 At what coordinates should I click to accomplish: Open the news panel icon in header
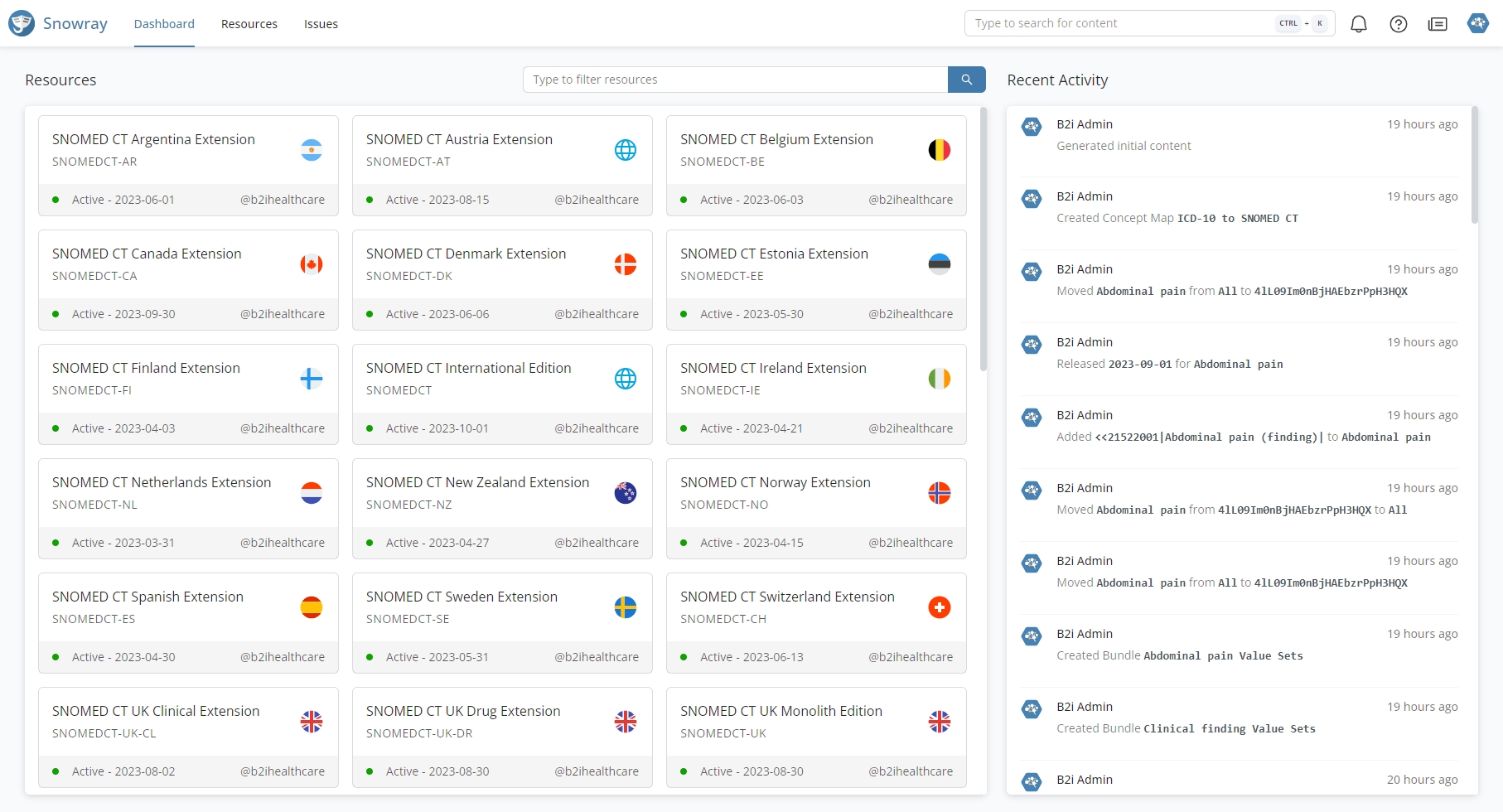point(1438,24)
